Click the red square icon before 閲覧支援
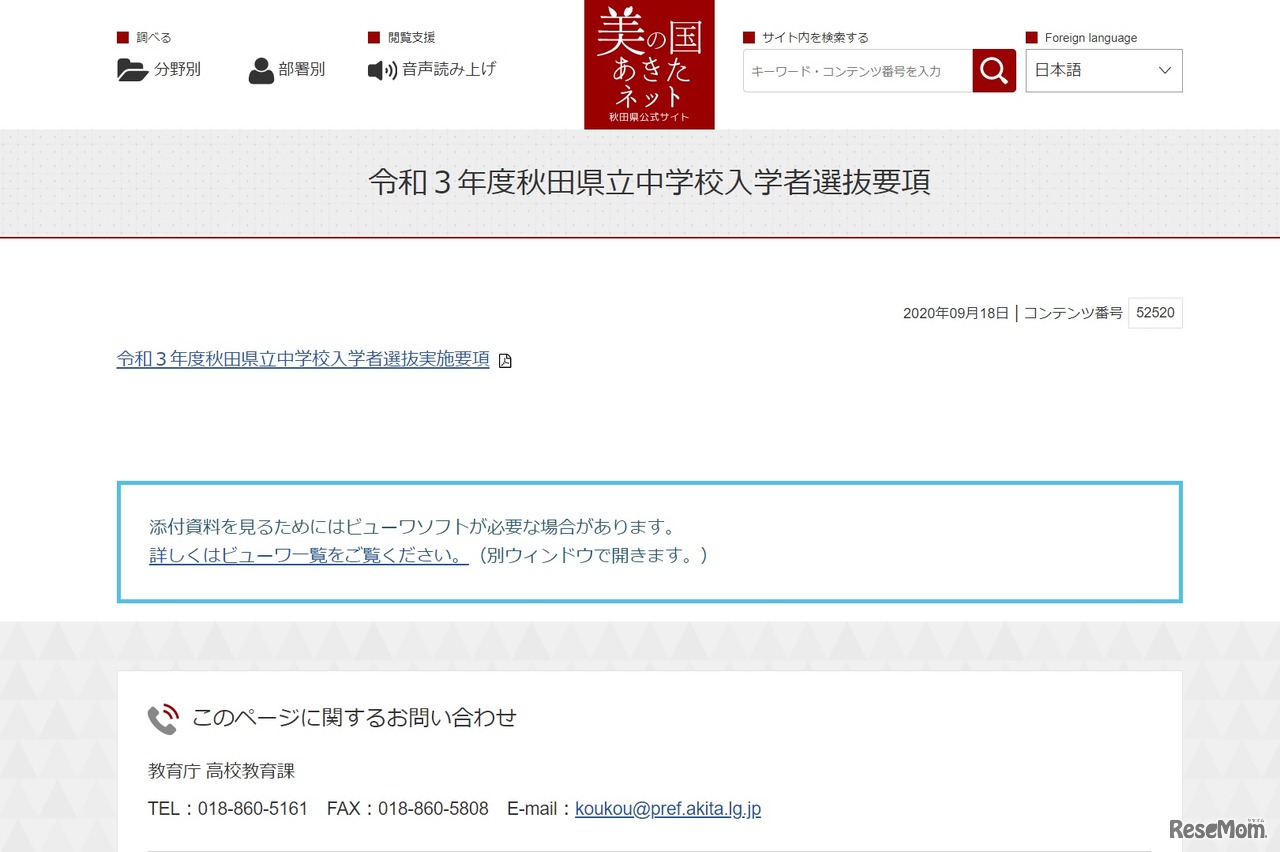The height and width of the screenshot is (852, 1280). (x=372, y=36)
